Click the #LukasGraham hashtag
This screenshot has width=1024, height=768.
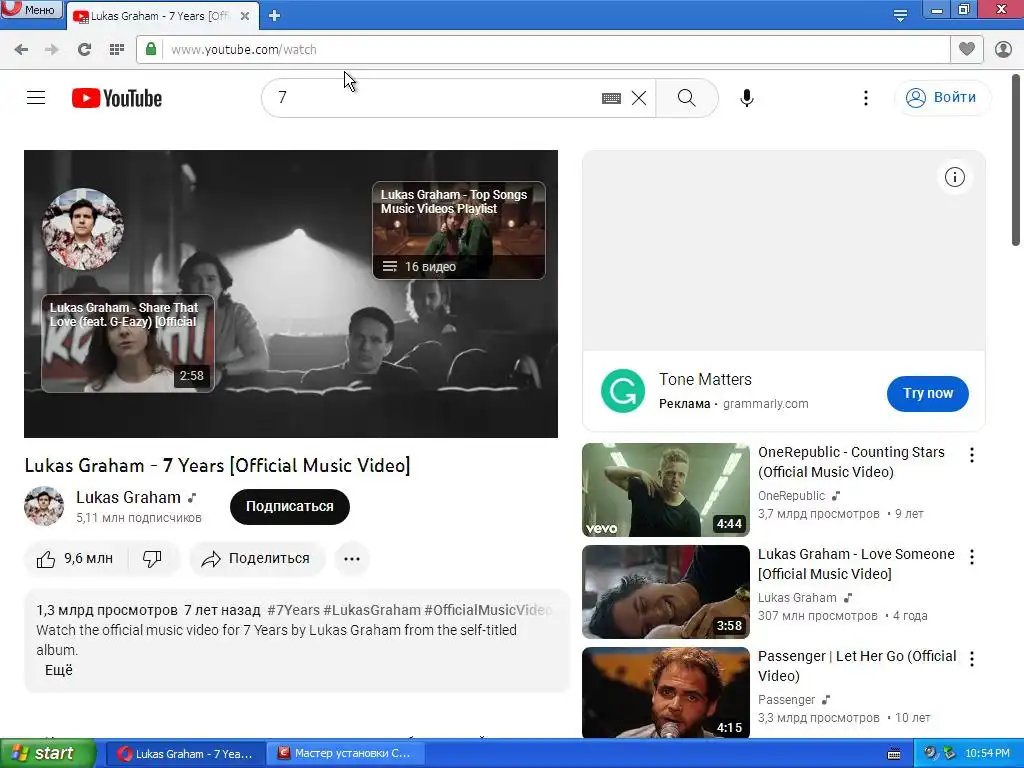click(372, 610)
